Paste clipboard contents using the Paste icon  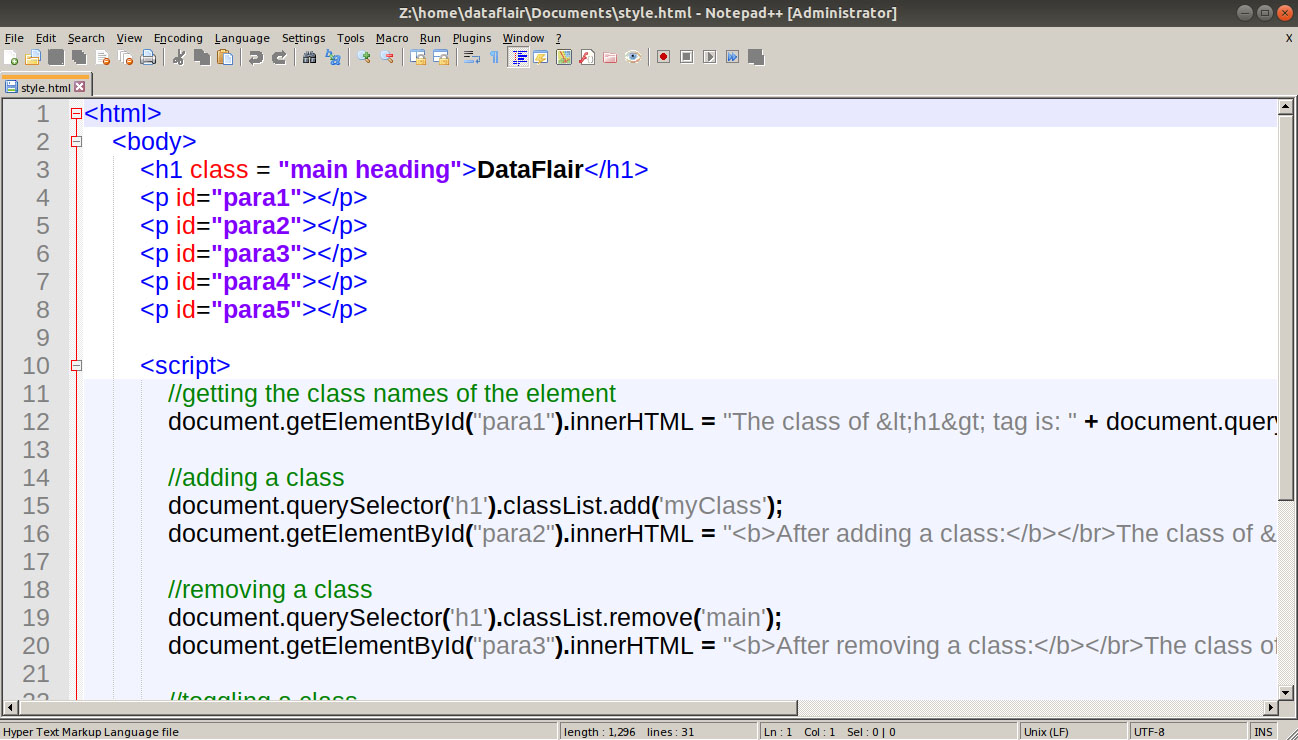tap(223, 57)
